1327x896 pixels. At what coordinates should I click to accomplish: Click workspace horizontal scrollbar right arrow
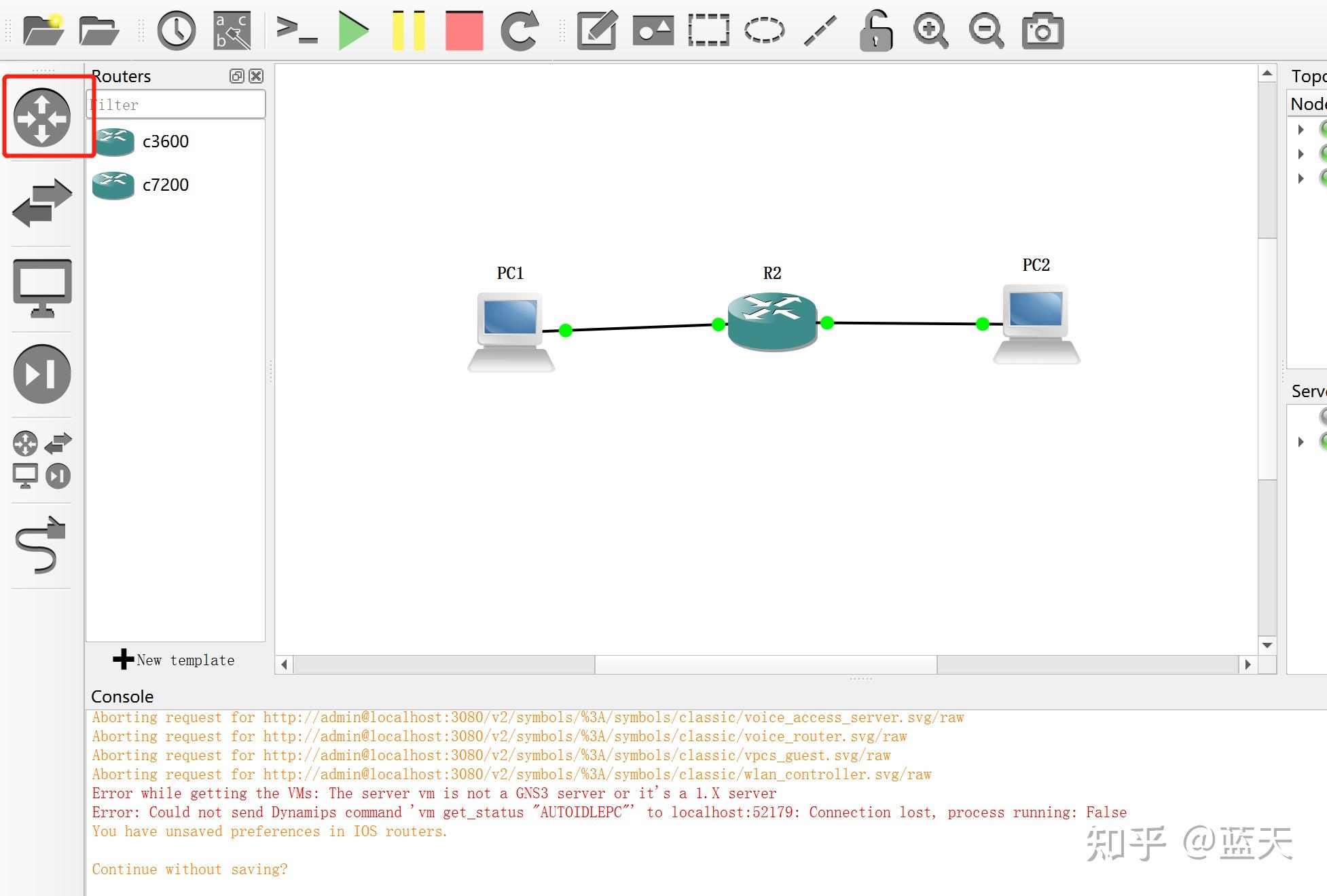pos(1248,665)
